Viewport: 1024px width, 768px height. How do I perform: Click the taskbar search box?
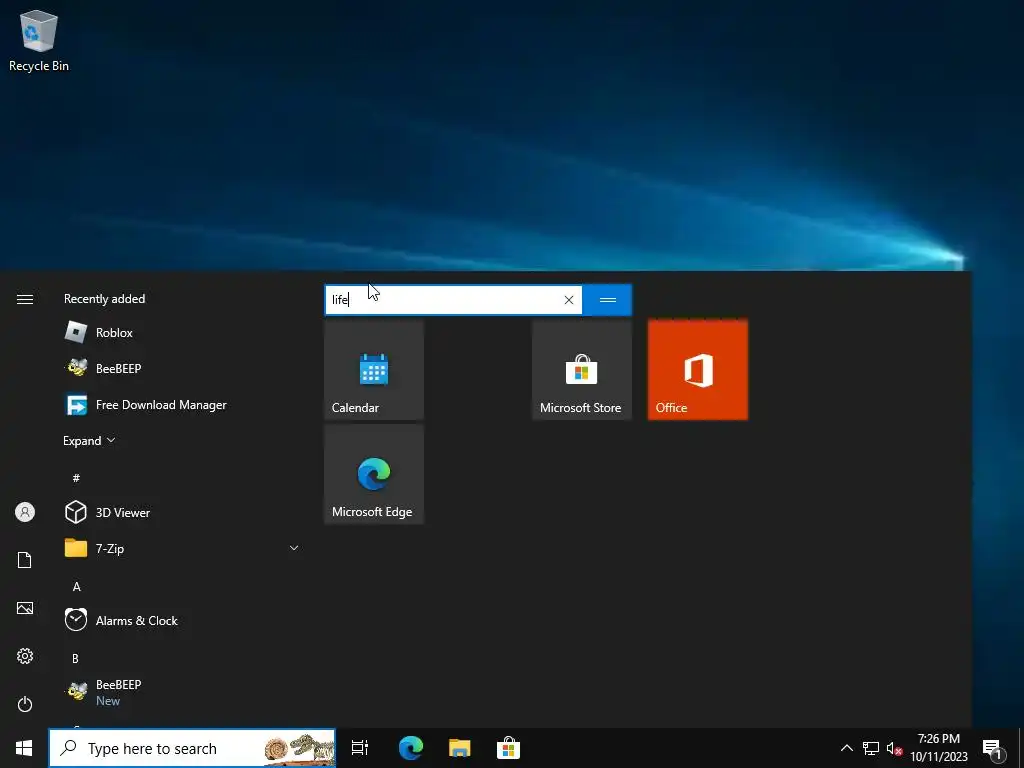(x=192, y=748)
